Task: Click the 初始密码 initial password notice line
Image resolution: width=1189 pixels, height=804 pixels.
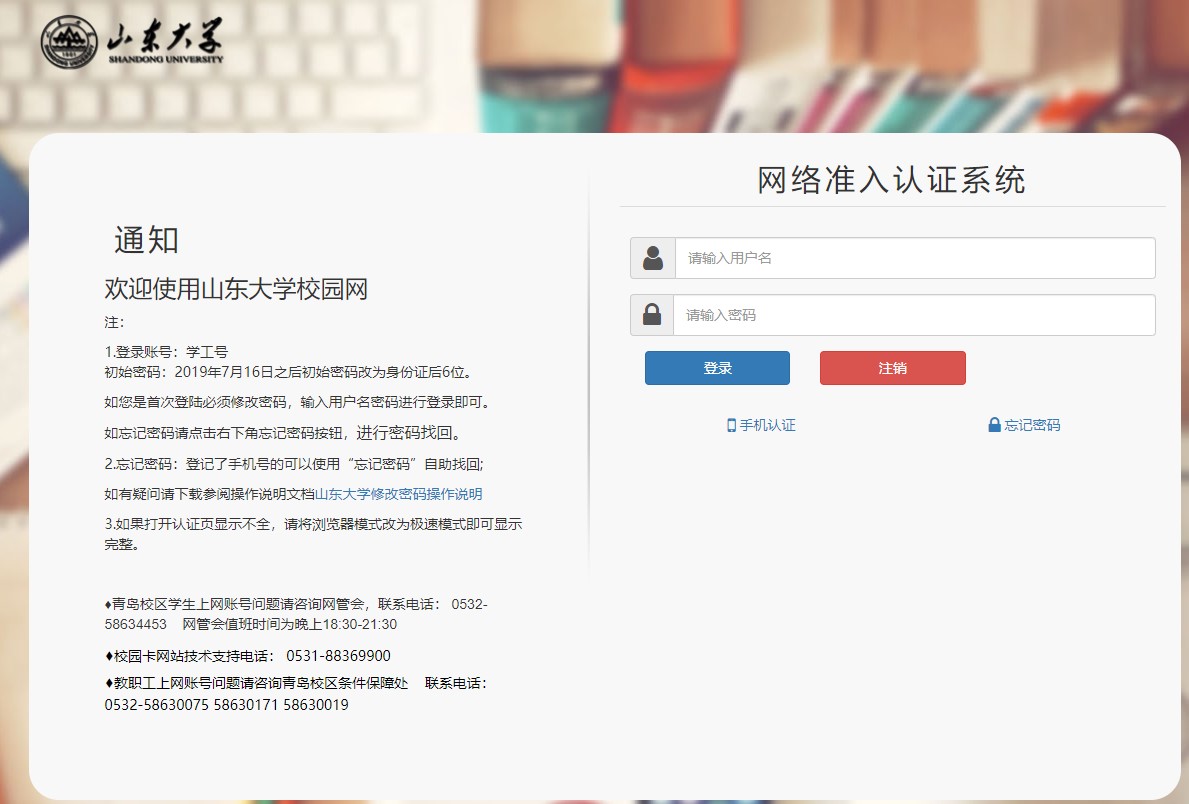Action: tap(288, 372)
